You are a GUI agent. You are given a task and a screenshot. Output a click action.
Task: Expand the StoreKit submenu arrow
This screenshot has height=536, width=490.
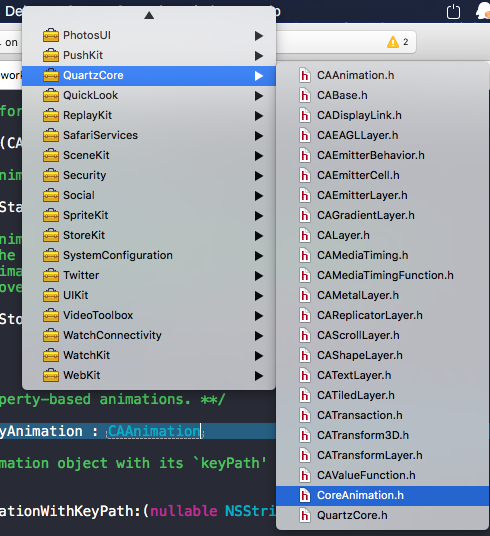tap(259, 236)
